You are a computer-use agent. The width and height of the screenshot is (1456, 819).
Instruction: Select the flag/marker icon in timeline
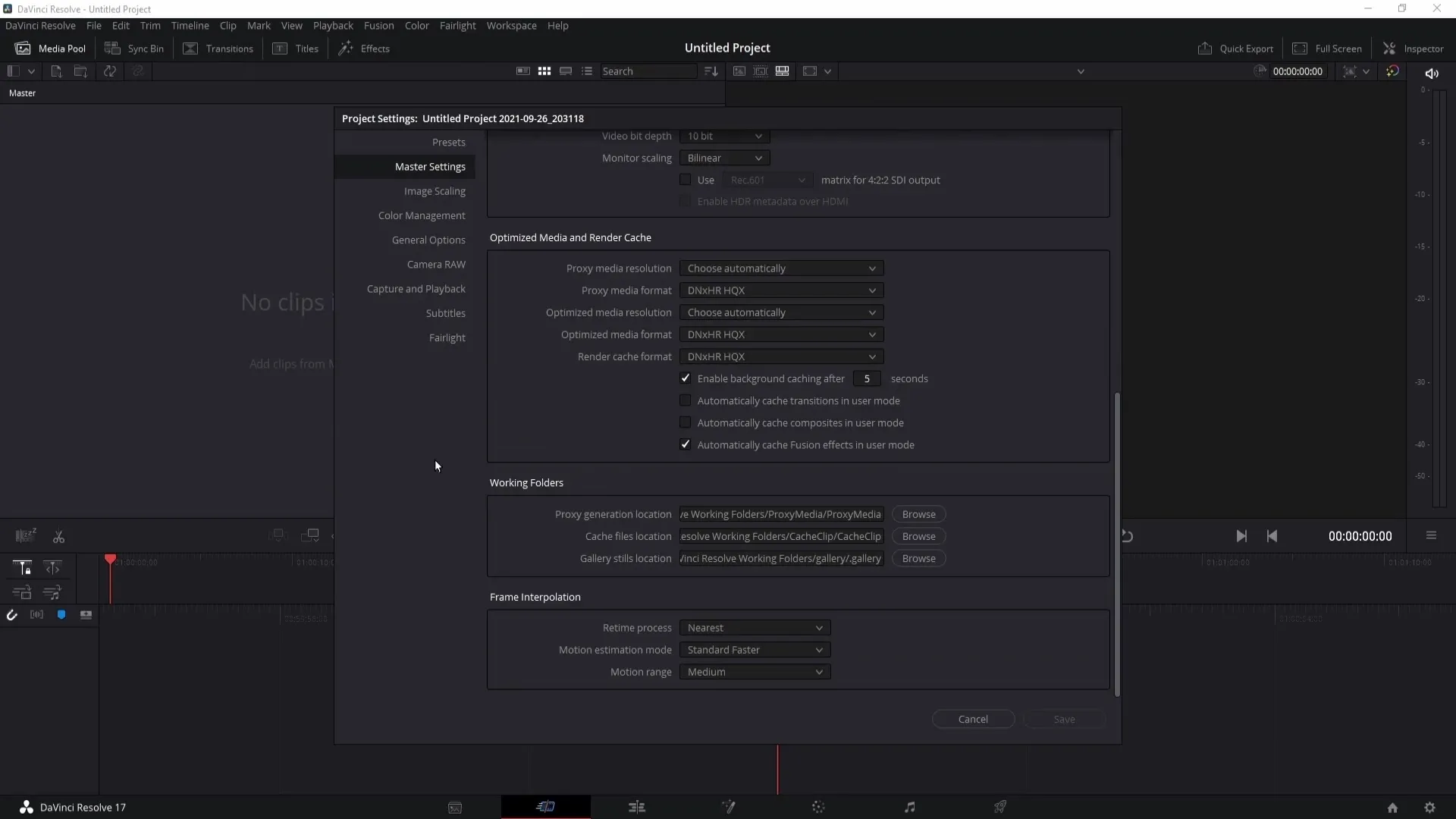point(62,614)
